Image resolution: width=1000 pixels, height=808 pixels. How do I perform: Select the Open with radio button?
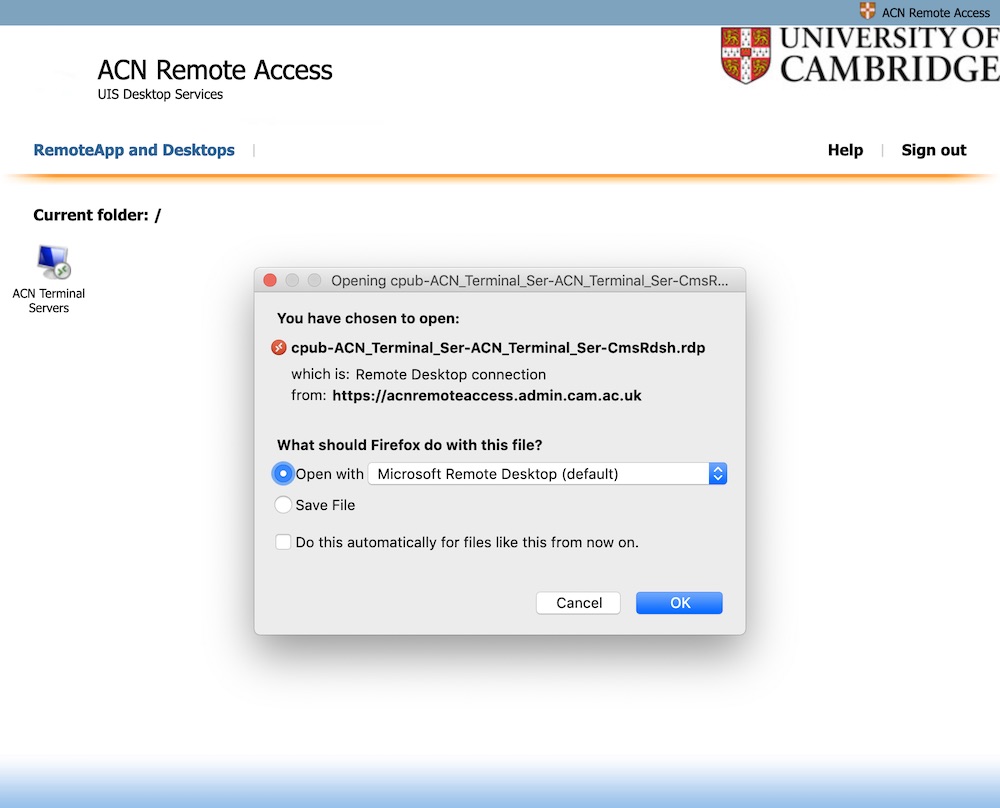click(283, 474)
